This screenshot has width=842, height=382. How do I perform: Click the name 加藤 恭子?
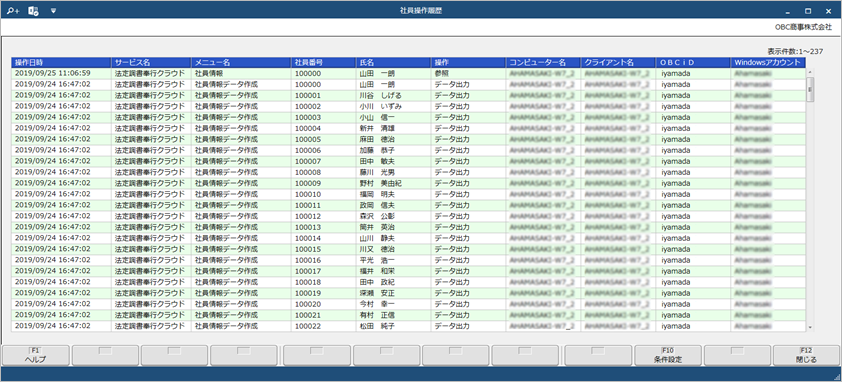tap(377, 150)
